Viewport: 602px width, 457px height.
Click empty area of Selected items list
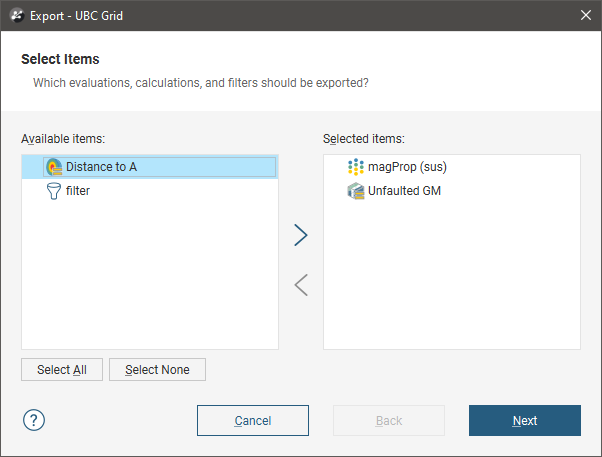(452, 280)
